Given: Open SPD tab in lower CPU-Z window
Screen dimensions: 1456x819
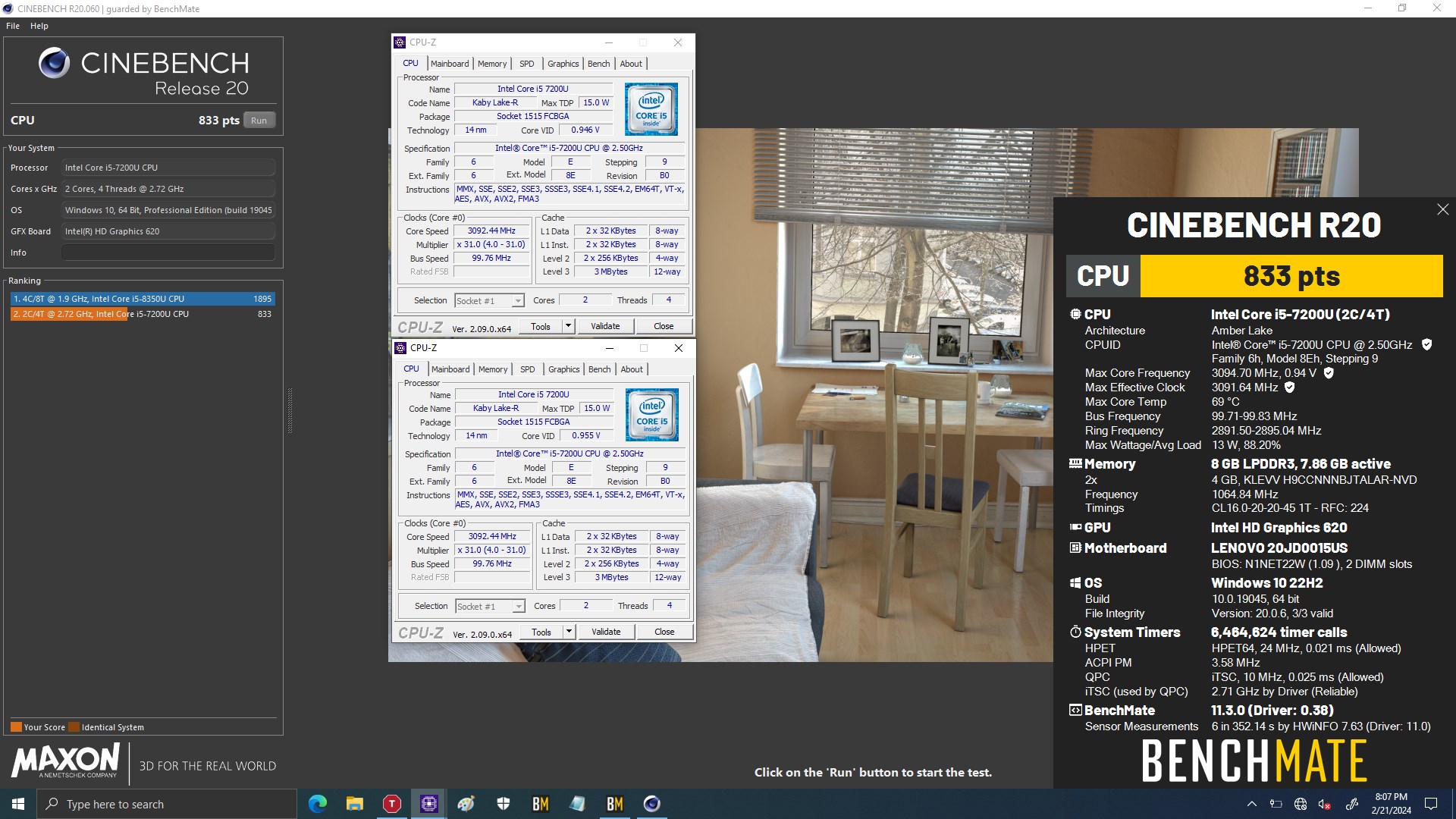Looking at the screenshot, I should [x=528, y=369].
